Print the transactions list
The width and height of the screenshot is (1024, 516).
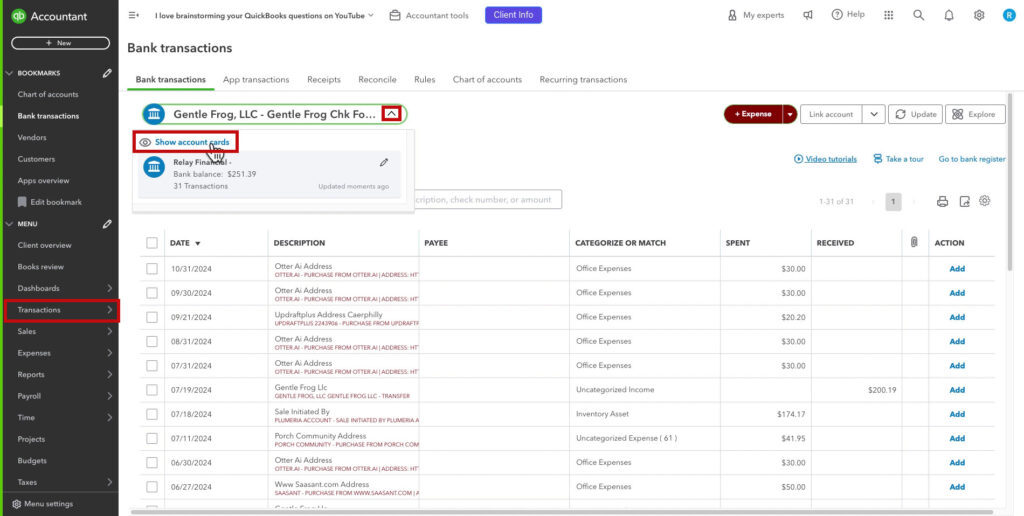[942, 201]
